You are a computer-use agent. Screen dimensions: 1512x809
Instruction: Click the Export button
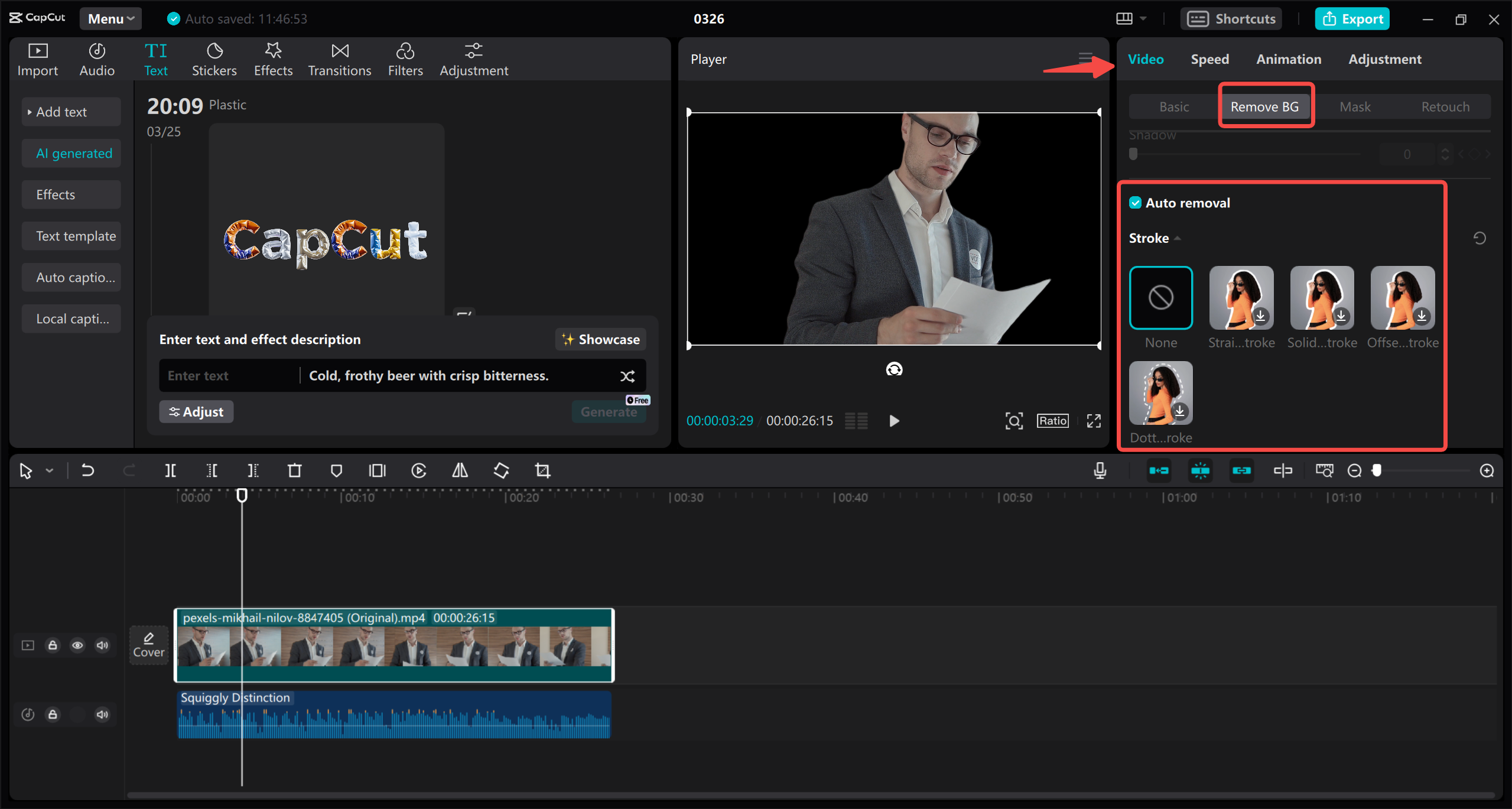(1352, 19)
